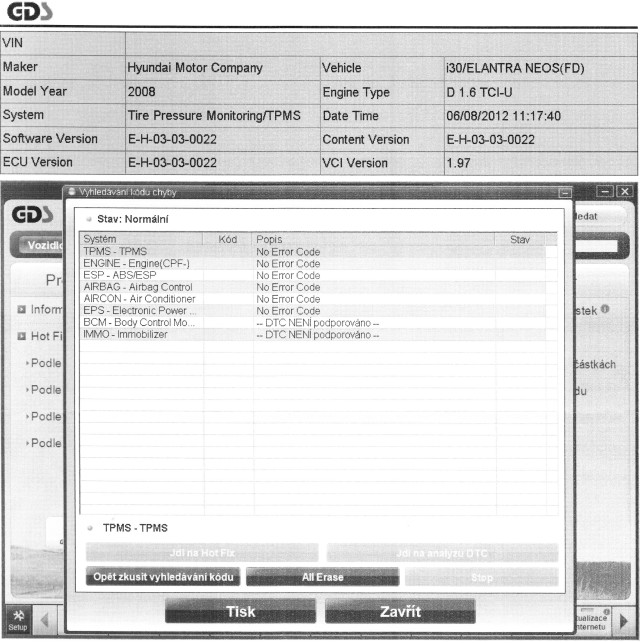Click the VCI Version value '1.97'
The width and height of the screenshot is (640, 643).
point(458,163)
